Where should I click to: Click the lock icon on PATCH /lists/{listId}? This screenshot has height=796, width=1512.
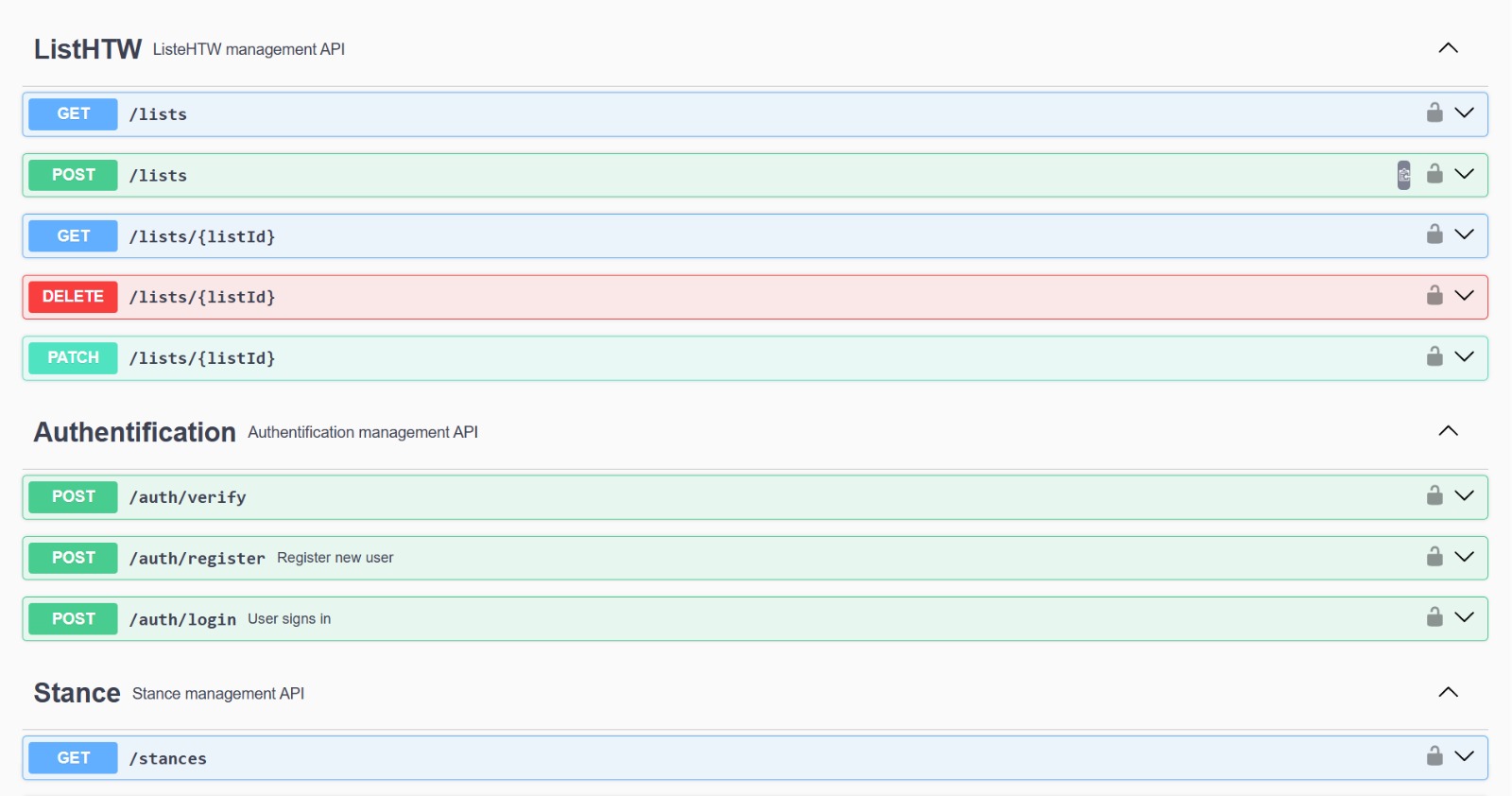click(x=1435, y=356)
